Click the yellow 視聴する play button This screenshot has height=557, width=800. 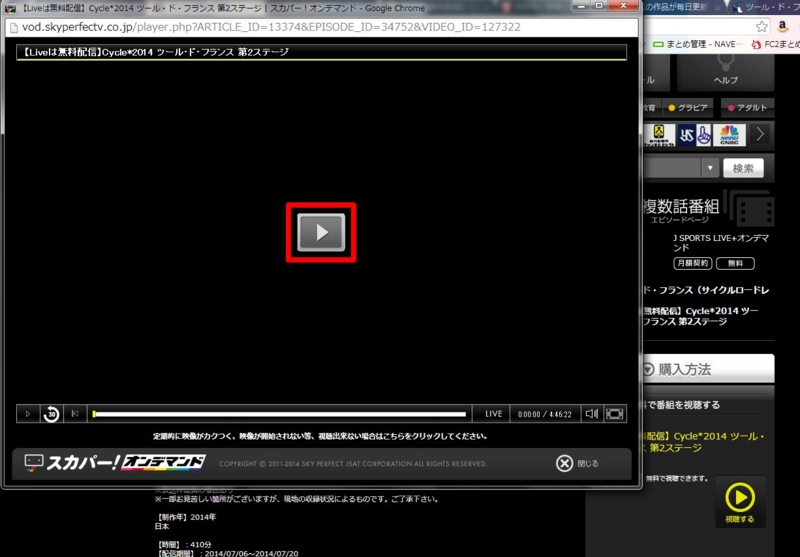tap(740, 502)
